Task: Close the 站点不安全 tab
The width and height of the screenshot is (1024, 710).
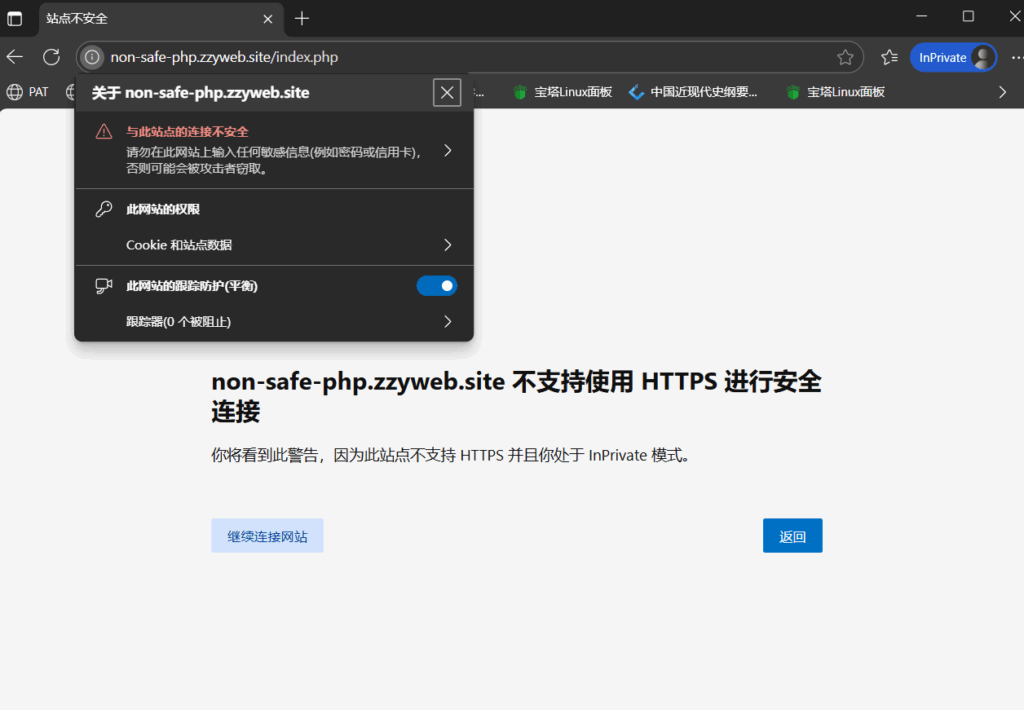Action: (x=268, y=18)
